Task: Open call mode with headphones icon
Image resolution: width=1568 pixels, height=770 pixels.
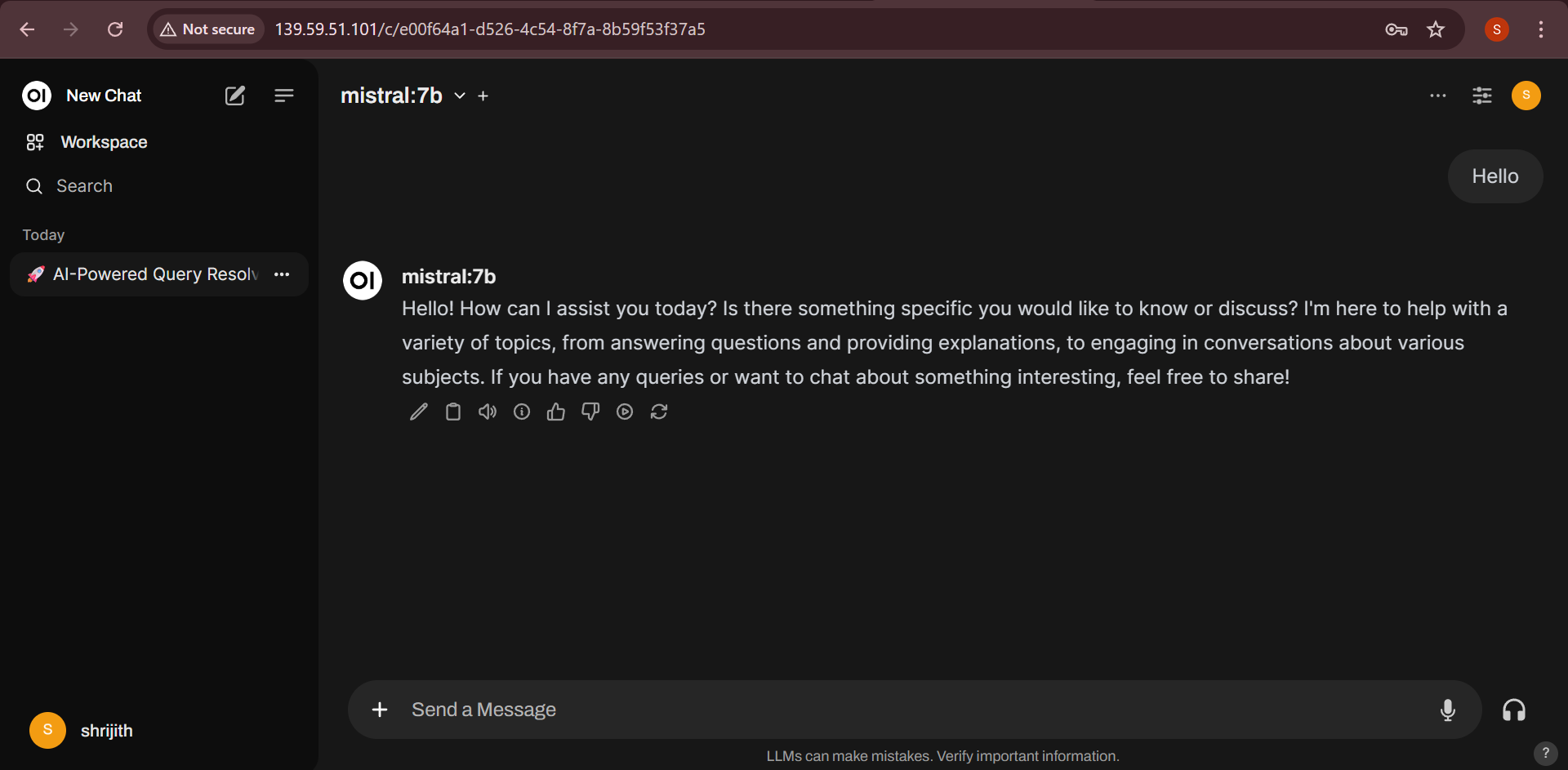Action: tap(1513, 710)
